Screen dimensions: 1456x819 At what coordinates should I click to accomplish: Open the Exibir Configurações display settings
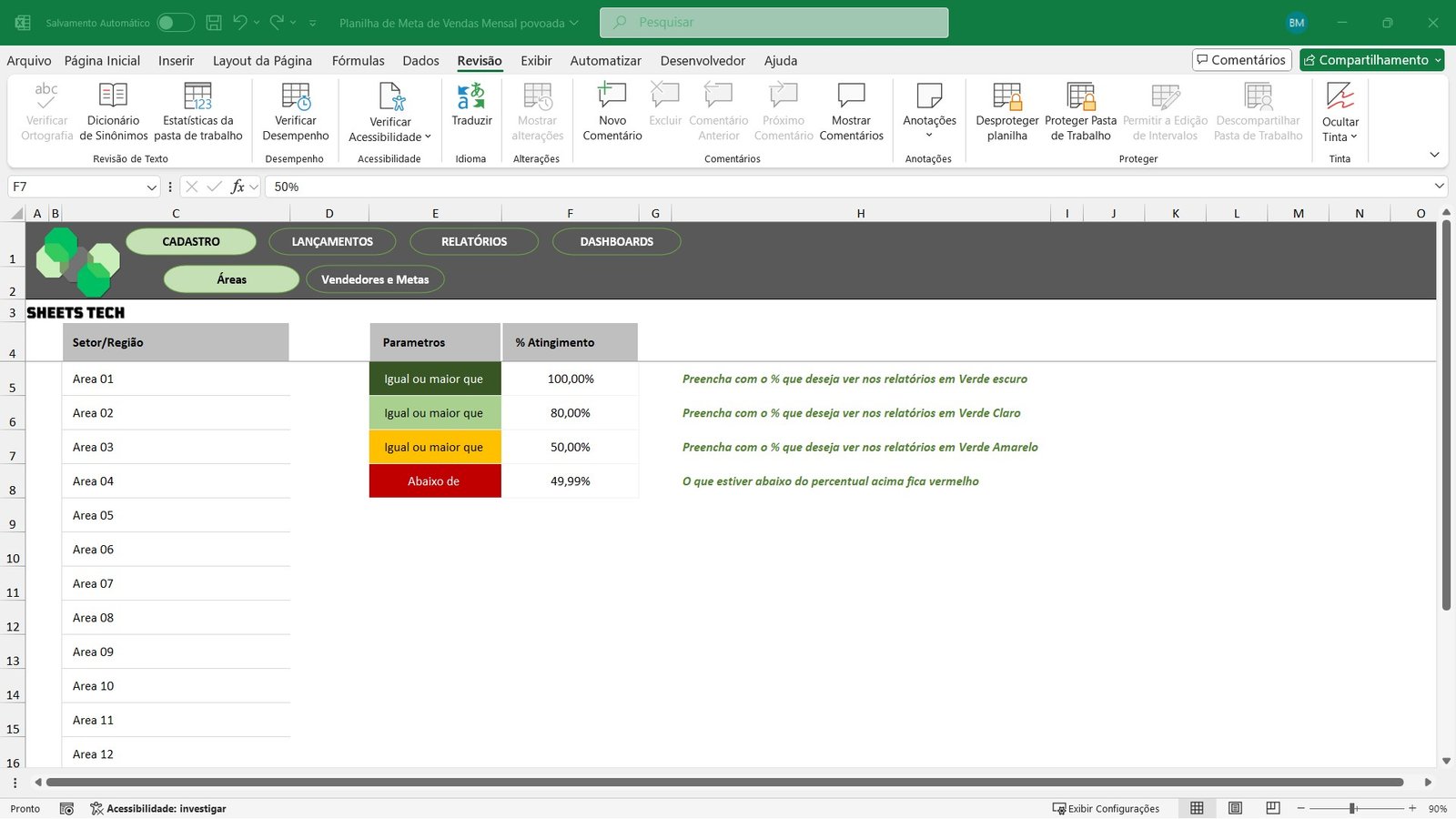tap(1107, 808)
